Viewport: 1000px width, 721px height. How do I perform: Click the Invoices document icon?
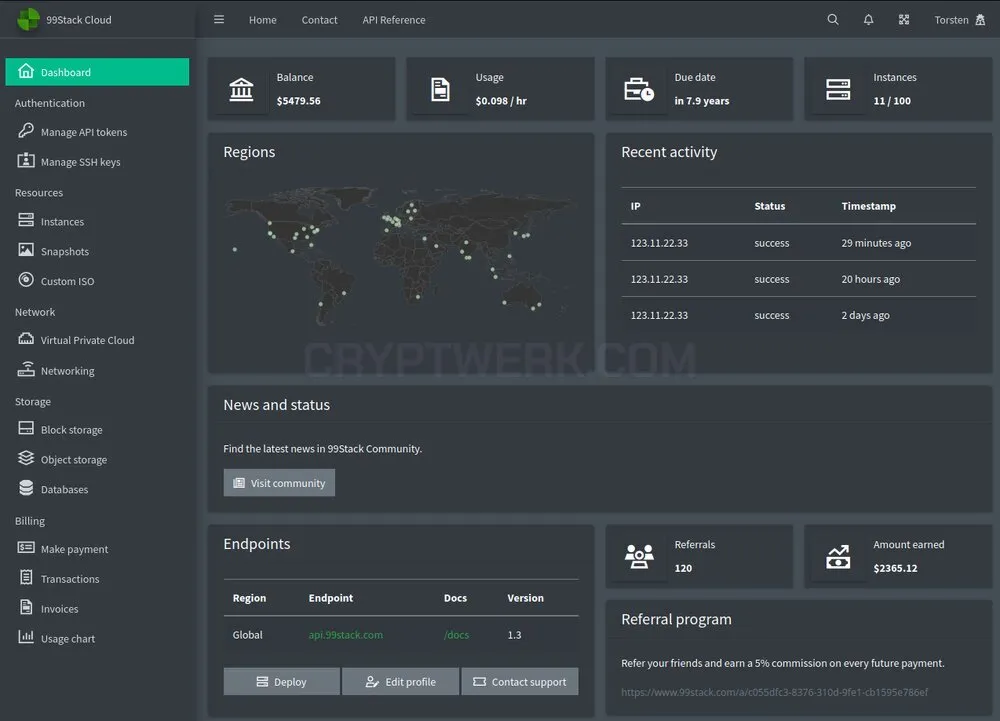tap(26, 607)
